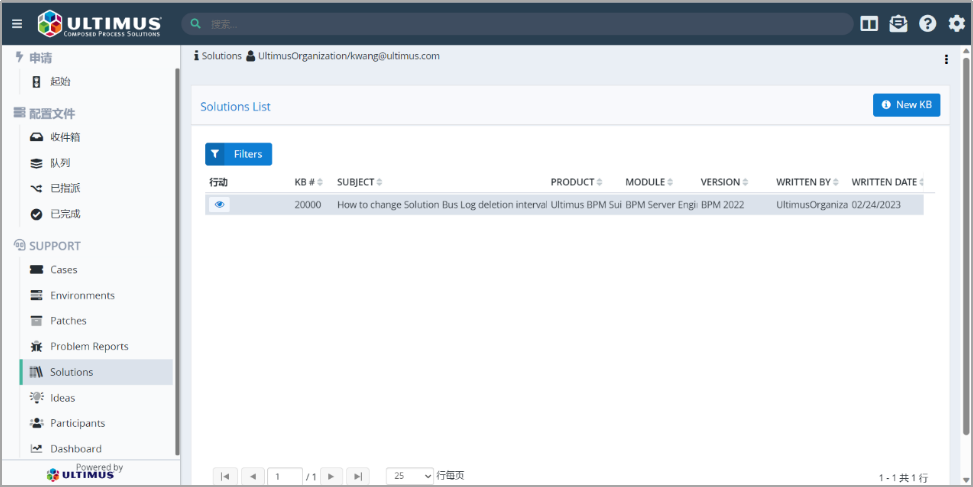The height and width of the screenshot is (487, 973).
Task: Click the user icon beside UltimusOrganization
Action: tap(251, 56)
